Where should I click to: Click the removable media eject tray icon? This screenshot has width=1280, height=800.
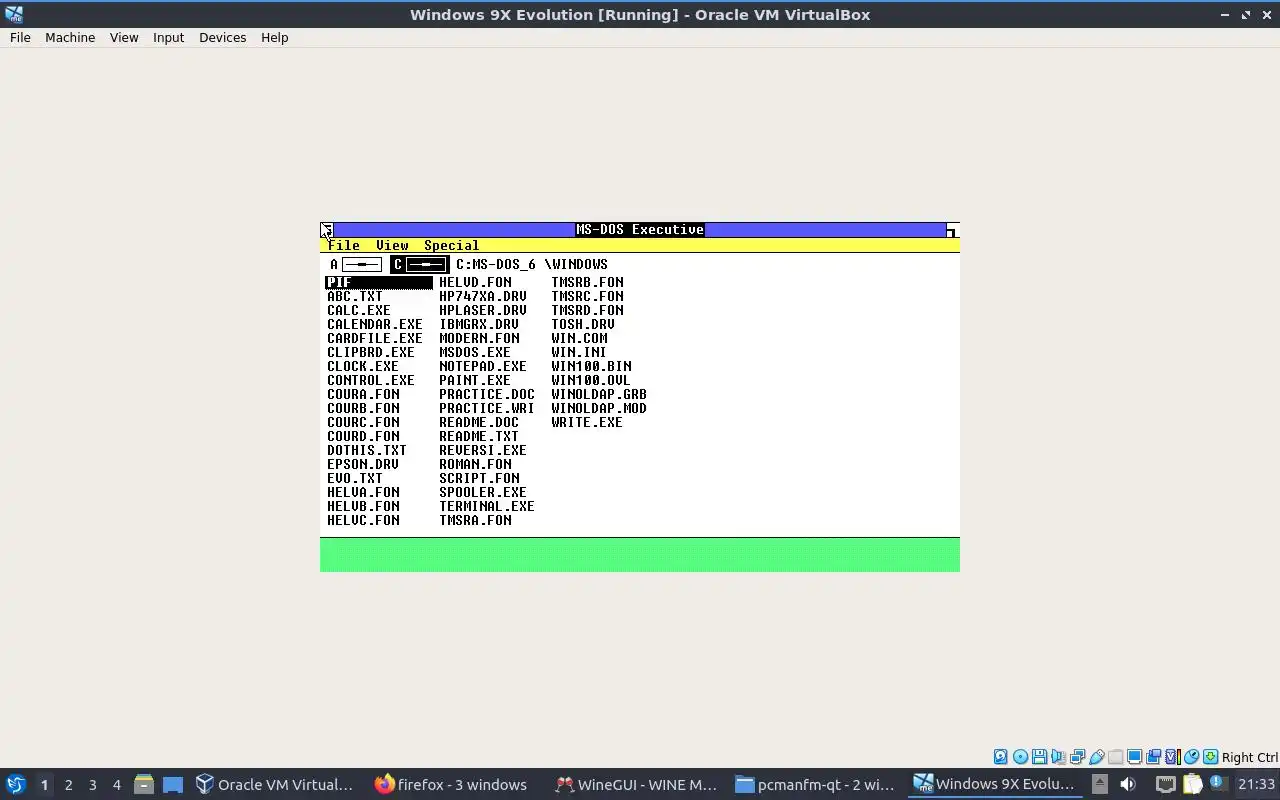(1099, 784)
